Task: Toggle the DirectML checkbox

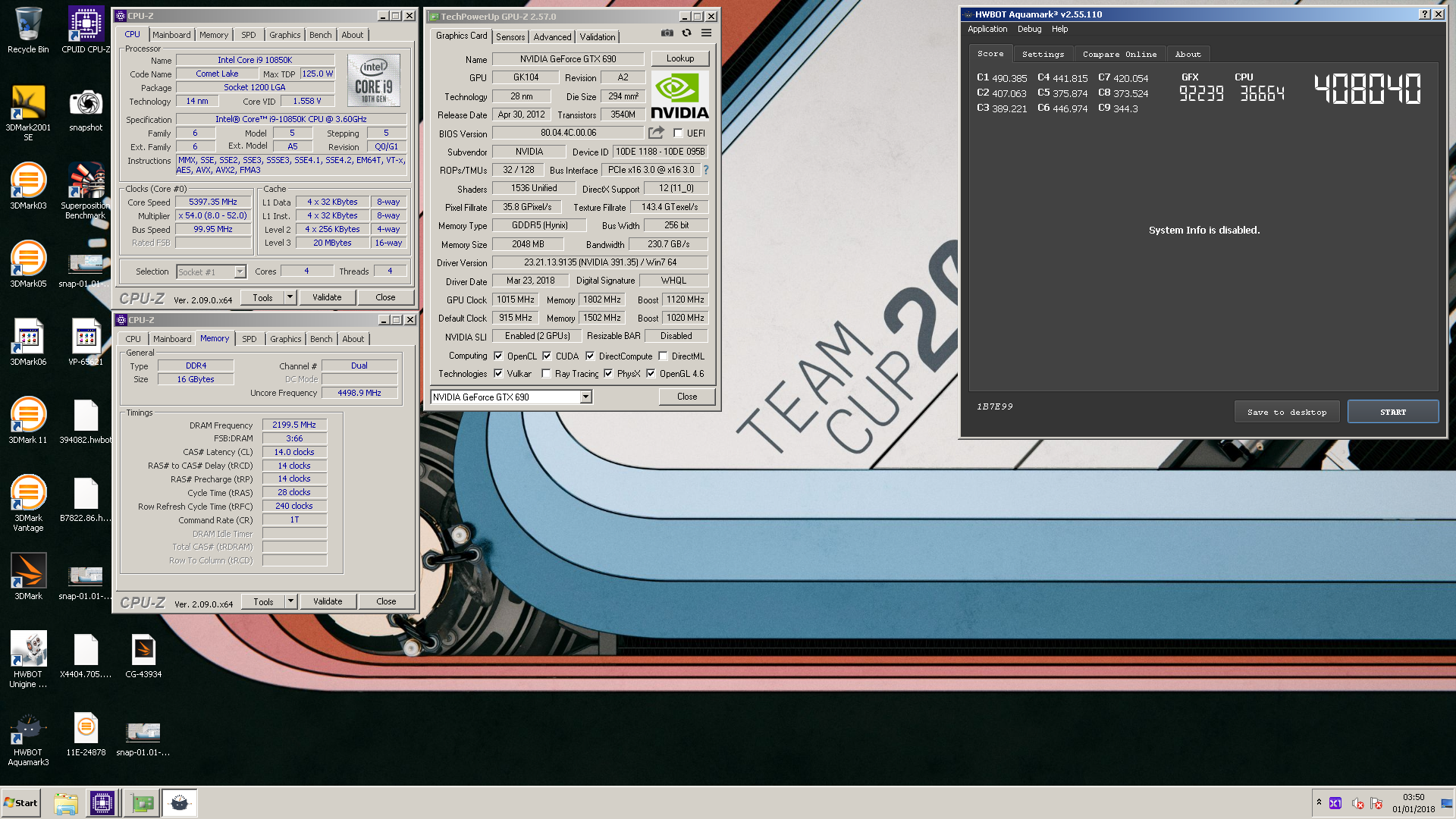Action: pos(663,356)
